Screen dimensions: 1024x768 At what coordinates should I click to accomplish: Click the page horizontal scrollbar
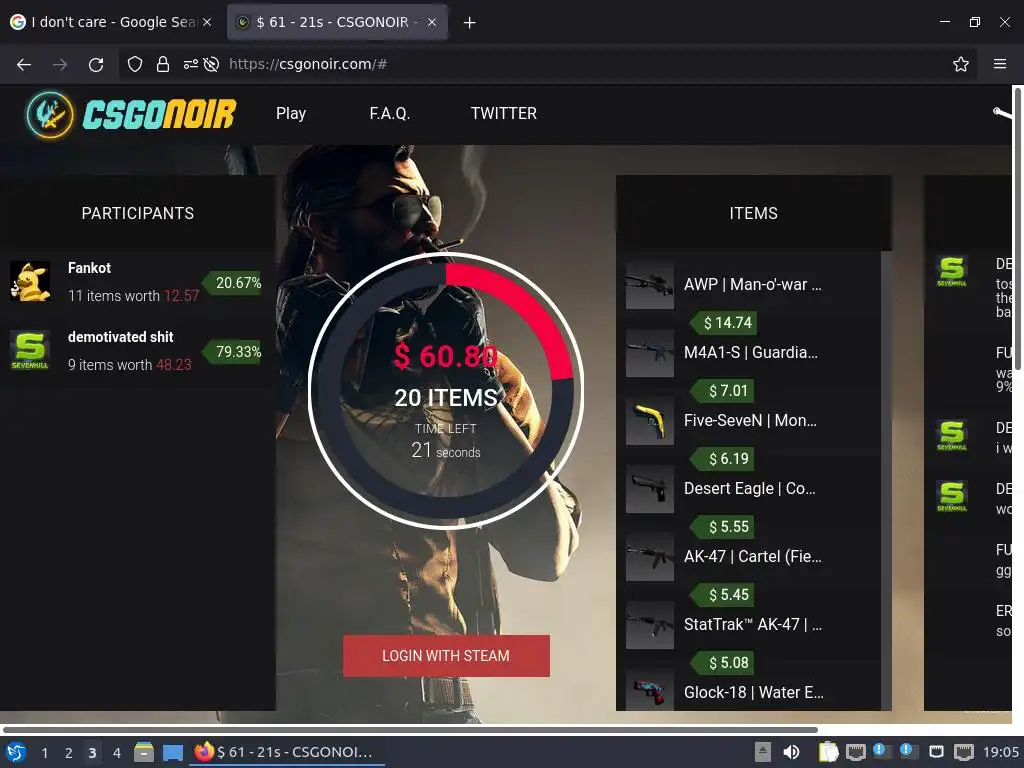coord(410,729)
